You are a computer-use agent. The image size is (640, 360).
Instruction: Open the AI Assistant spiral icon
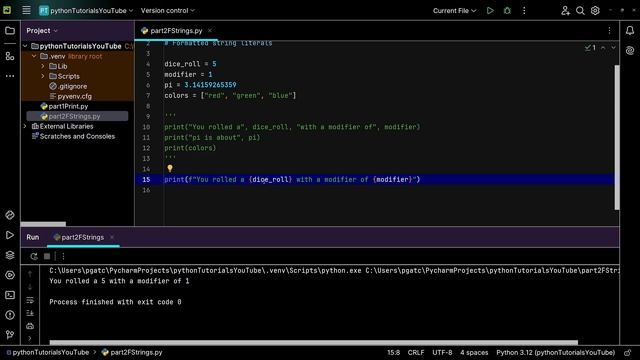coord(630,51)
